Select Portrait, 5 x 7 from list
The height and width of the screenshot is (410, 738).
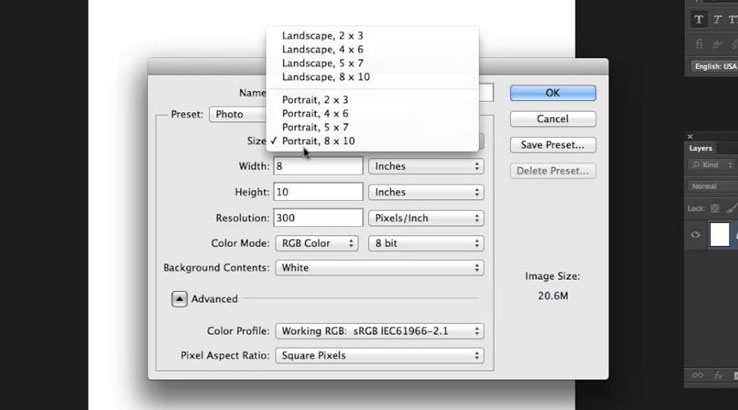pos(318,127)
